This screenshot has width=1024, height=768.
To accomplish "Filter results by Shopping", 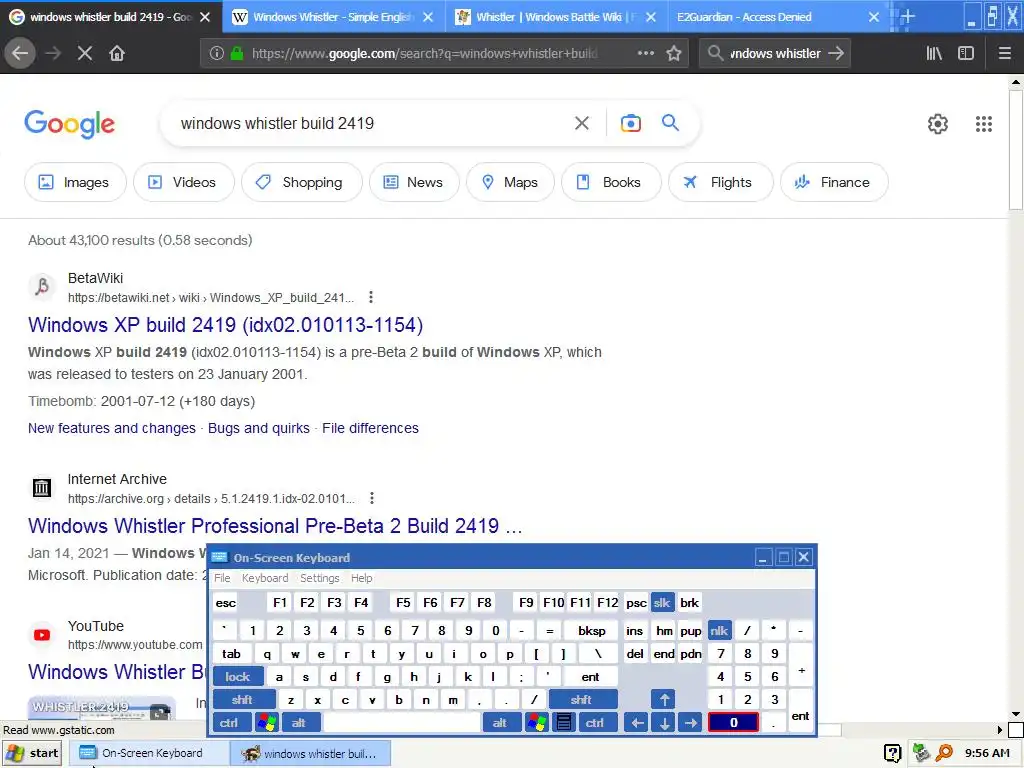I will (x=301, y=182).
